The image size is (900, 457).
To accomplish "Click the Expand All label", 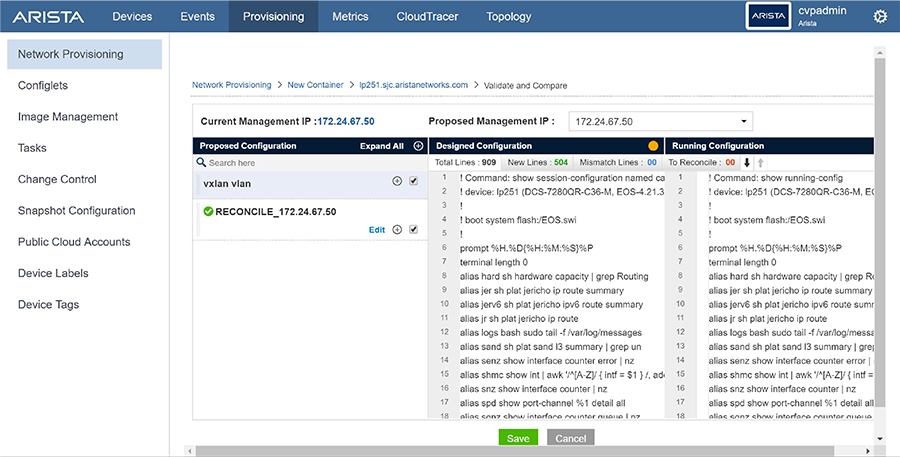I will coord(382,146).
